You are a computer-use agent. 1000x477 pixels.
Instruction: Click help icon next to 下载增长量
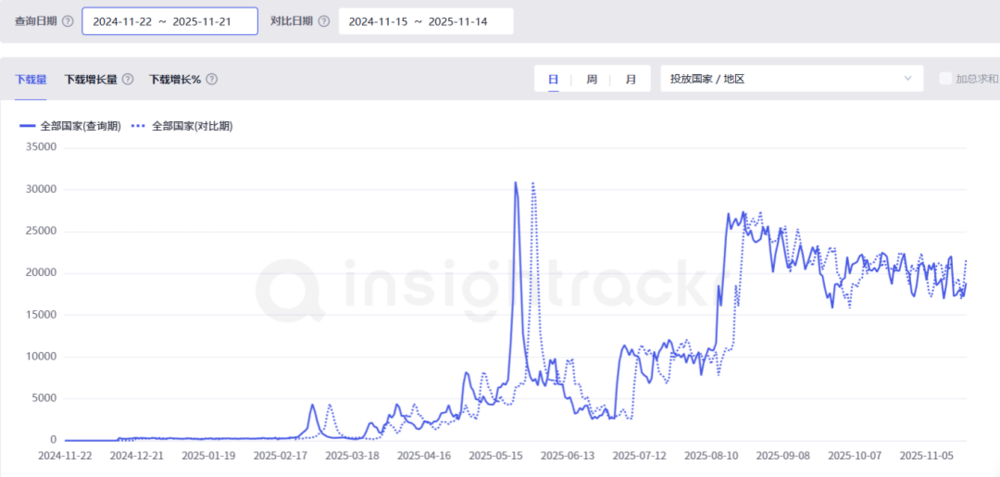point(128,79)
